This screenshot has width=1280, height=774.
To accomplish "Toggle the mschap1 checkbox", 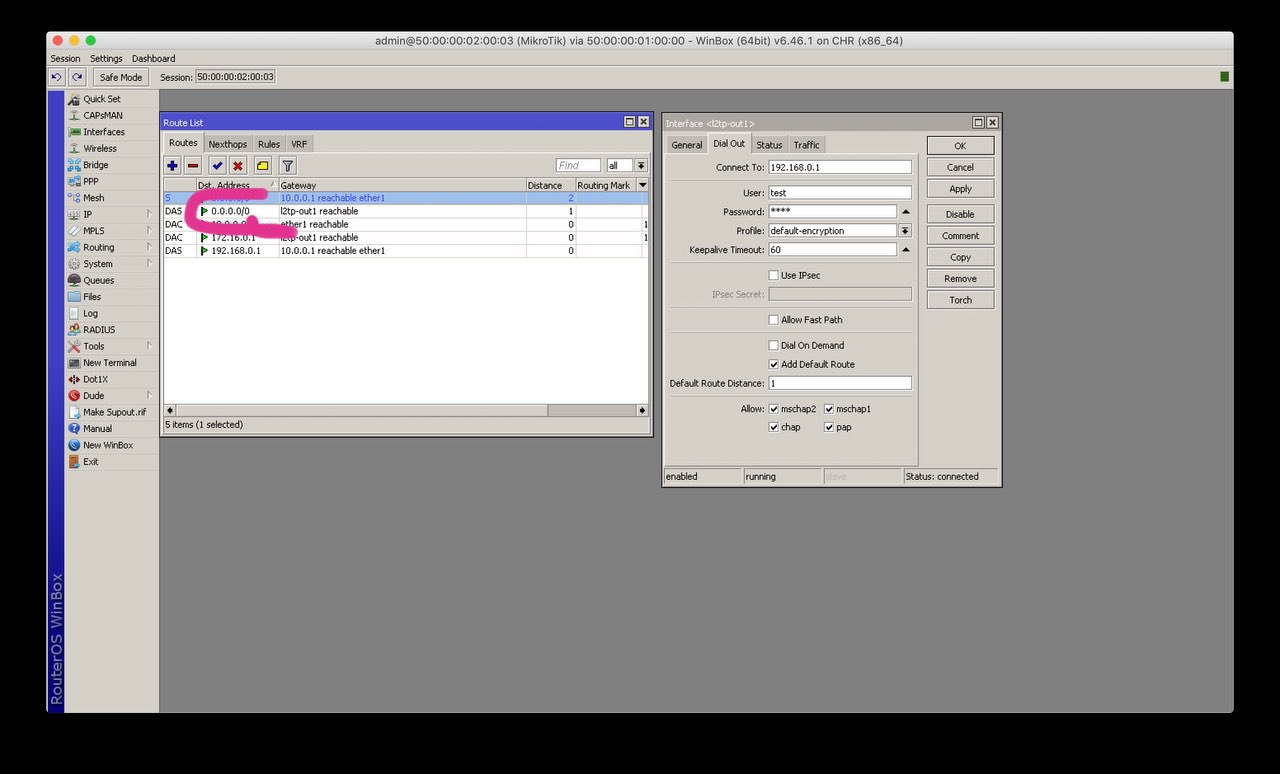I will pyautogui.click(x=829, y=409).
